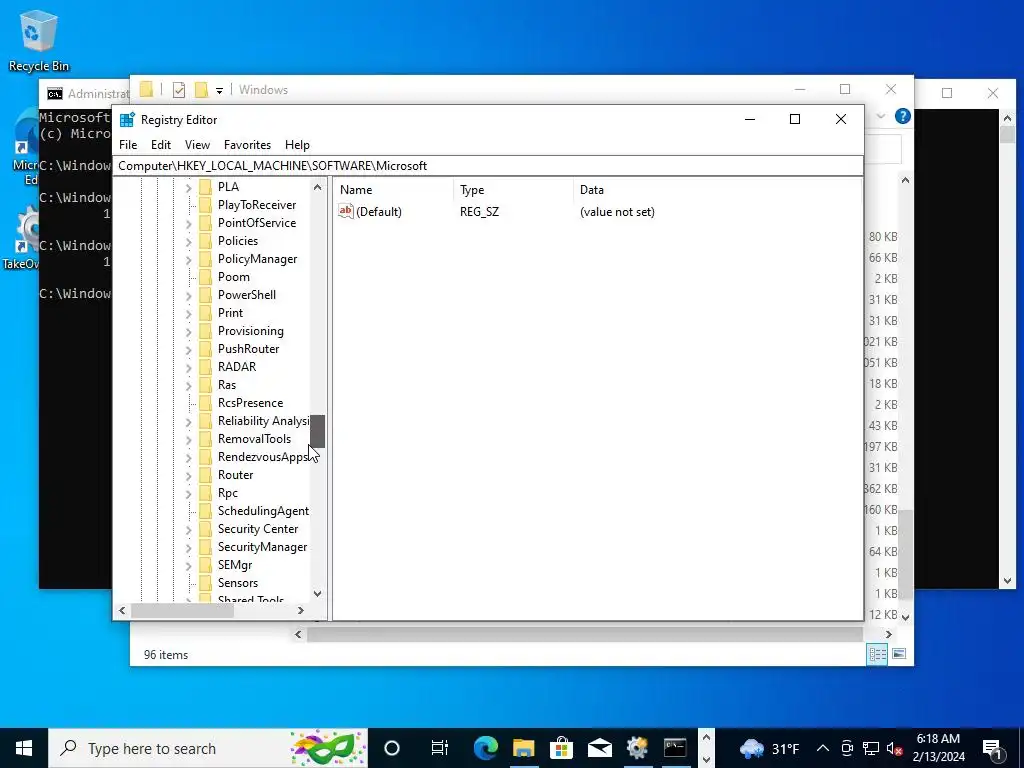Expand the PLA registry key

[188, 187]
